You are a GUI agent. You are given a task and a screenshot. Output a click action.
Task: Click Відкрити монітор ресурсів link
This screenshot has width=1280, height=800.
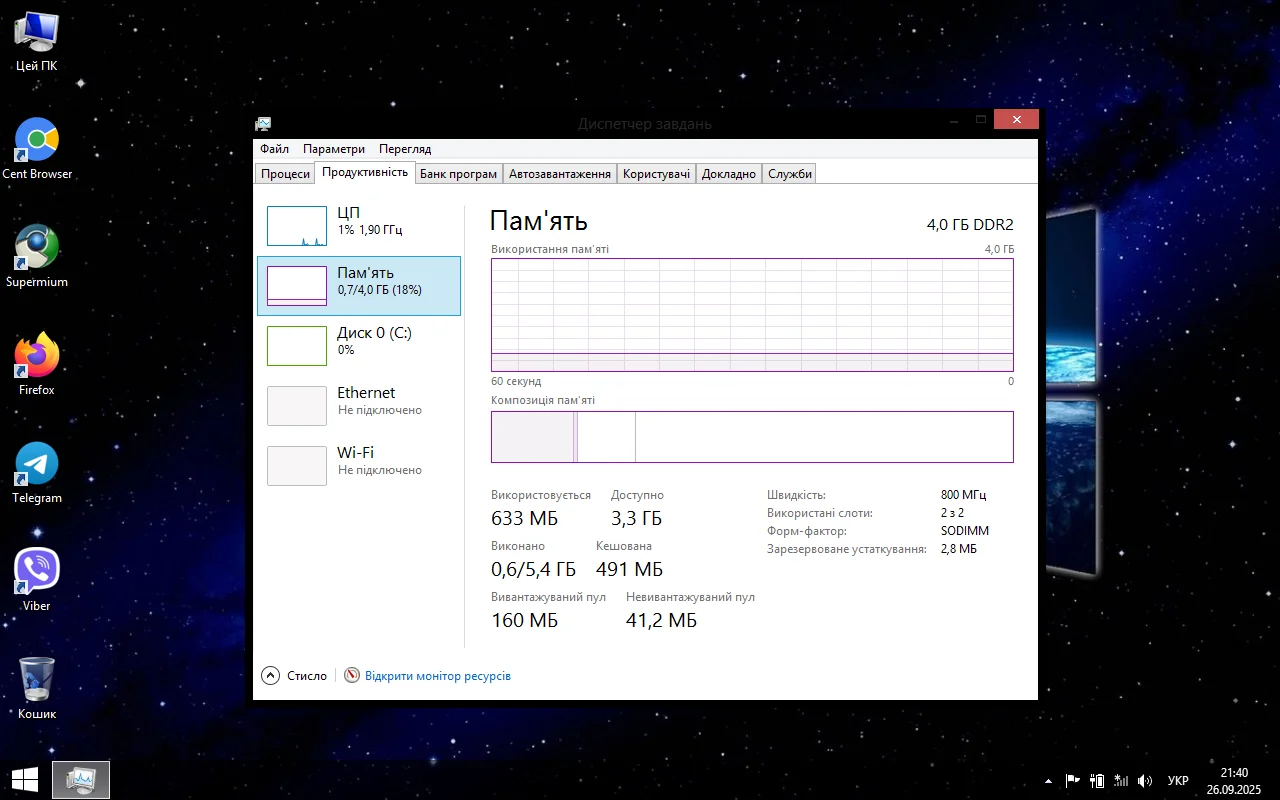tap(437, 676)
